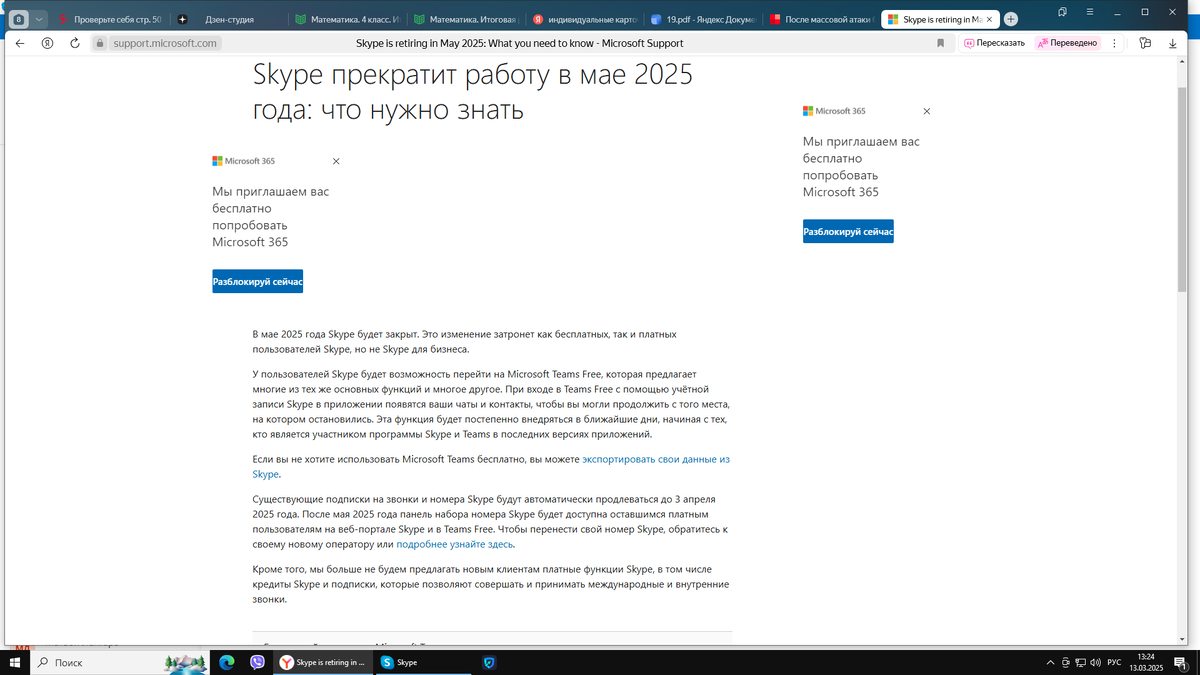Bookmark this page with the bookmark icon
This screenshot has width=1200, height=675.
[940, 43]
